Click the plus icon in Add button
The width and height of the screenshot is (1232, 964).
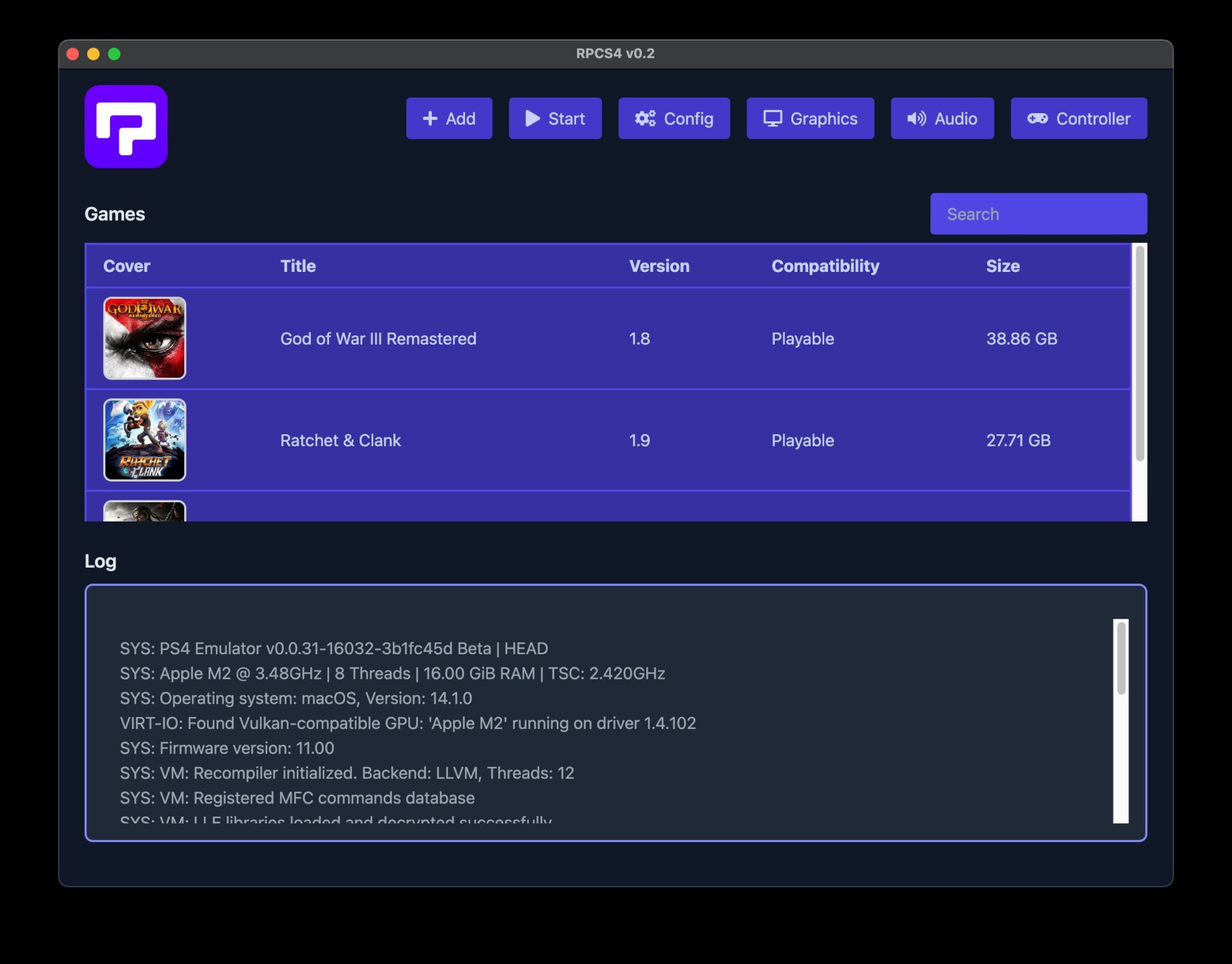[x=430, y=118]
